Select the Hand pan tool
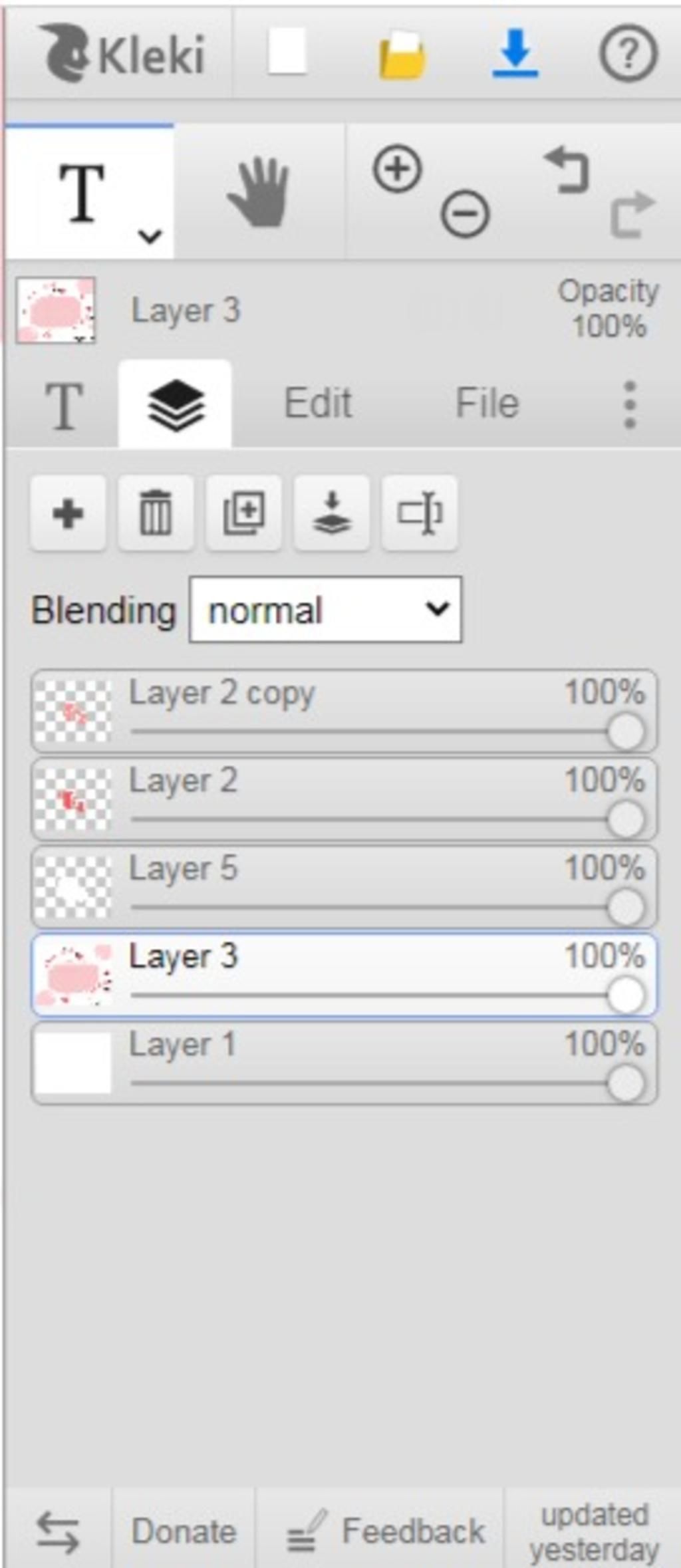 click(259, 192)
